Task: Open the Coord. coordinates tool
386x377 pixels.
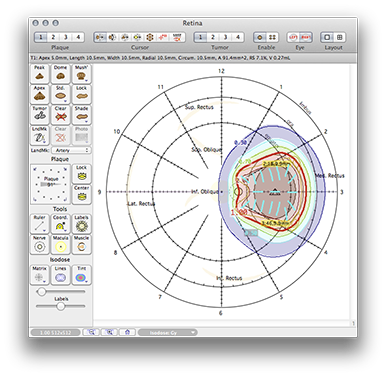Action: 60,224
